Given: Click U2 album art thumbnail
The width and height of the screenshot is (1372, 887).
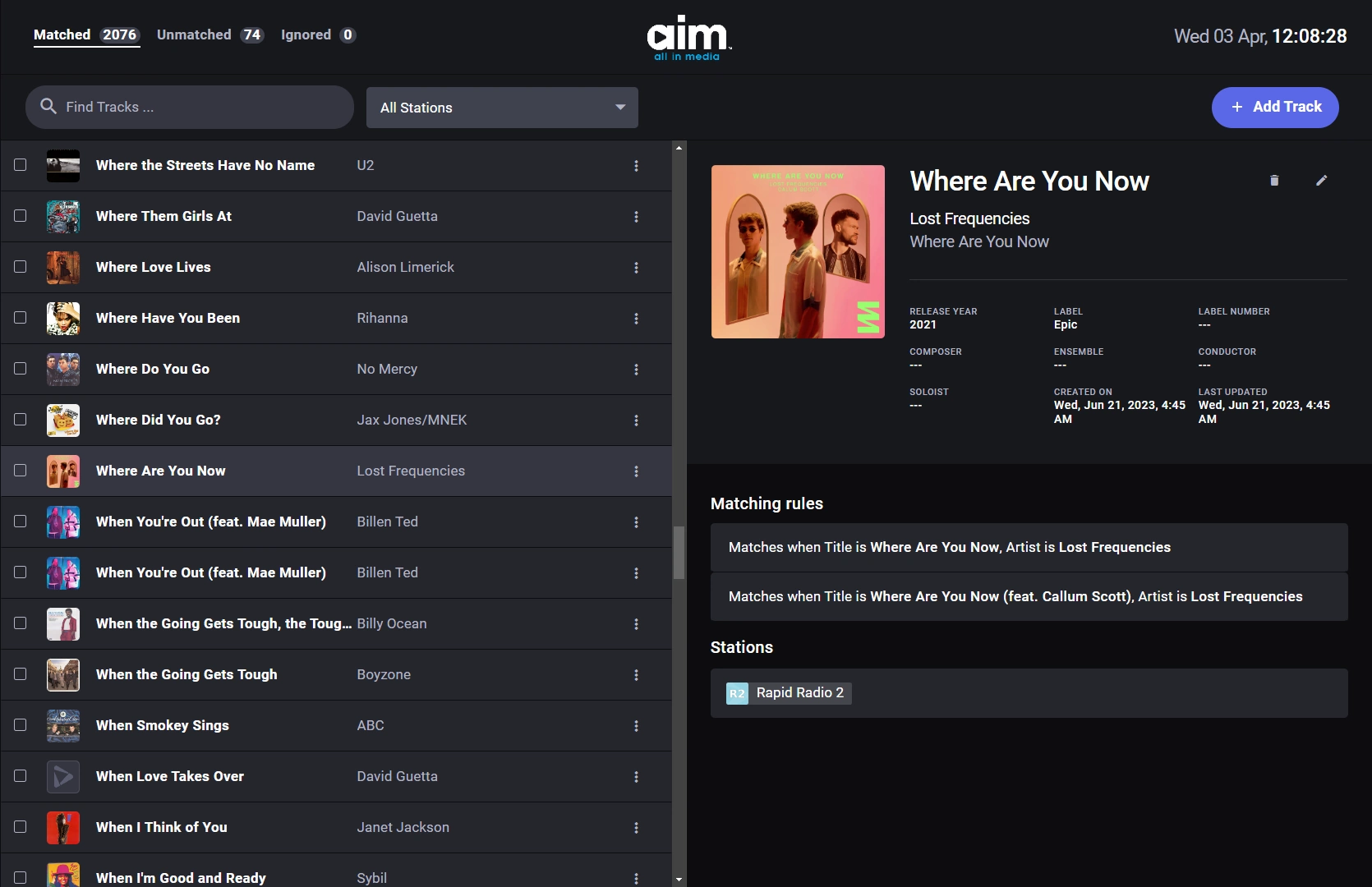Looking at the screenshot, I should [63, 166].
